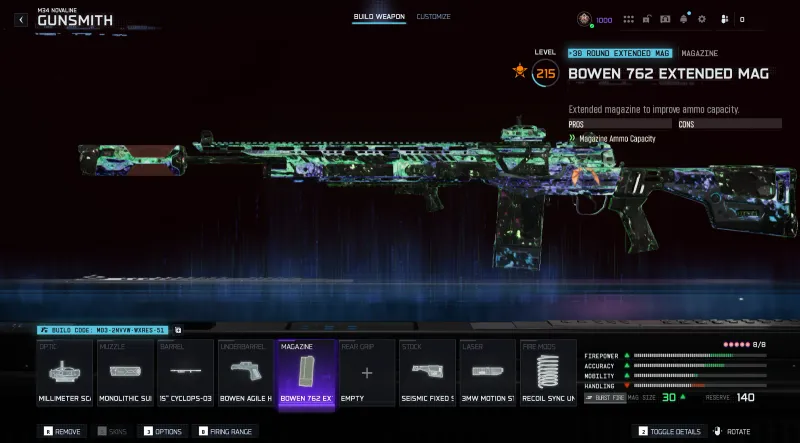This screenshot has height=443, width=800.
Task: Open notifications bell
Action: tap(684, 19)
